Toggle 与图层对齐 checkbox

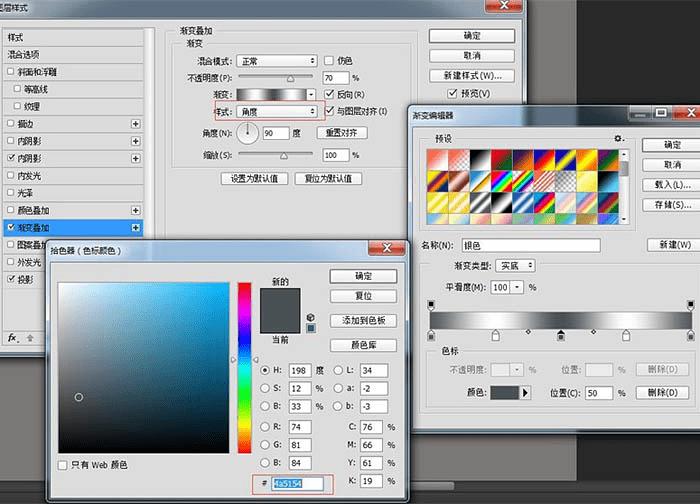coord(329,111)
